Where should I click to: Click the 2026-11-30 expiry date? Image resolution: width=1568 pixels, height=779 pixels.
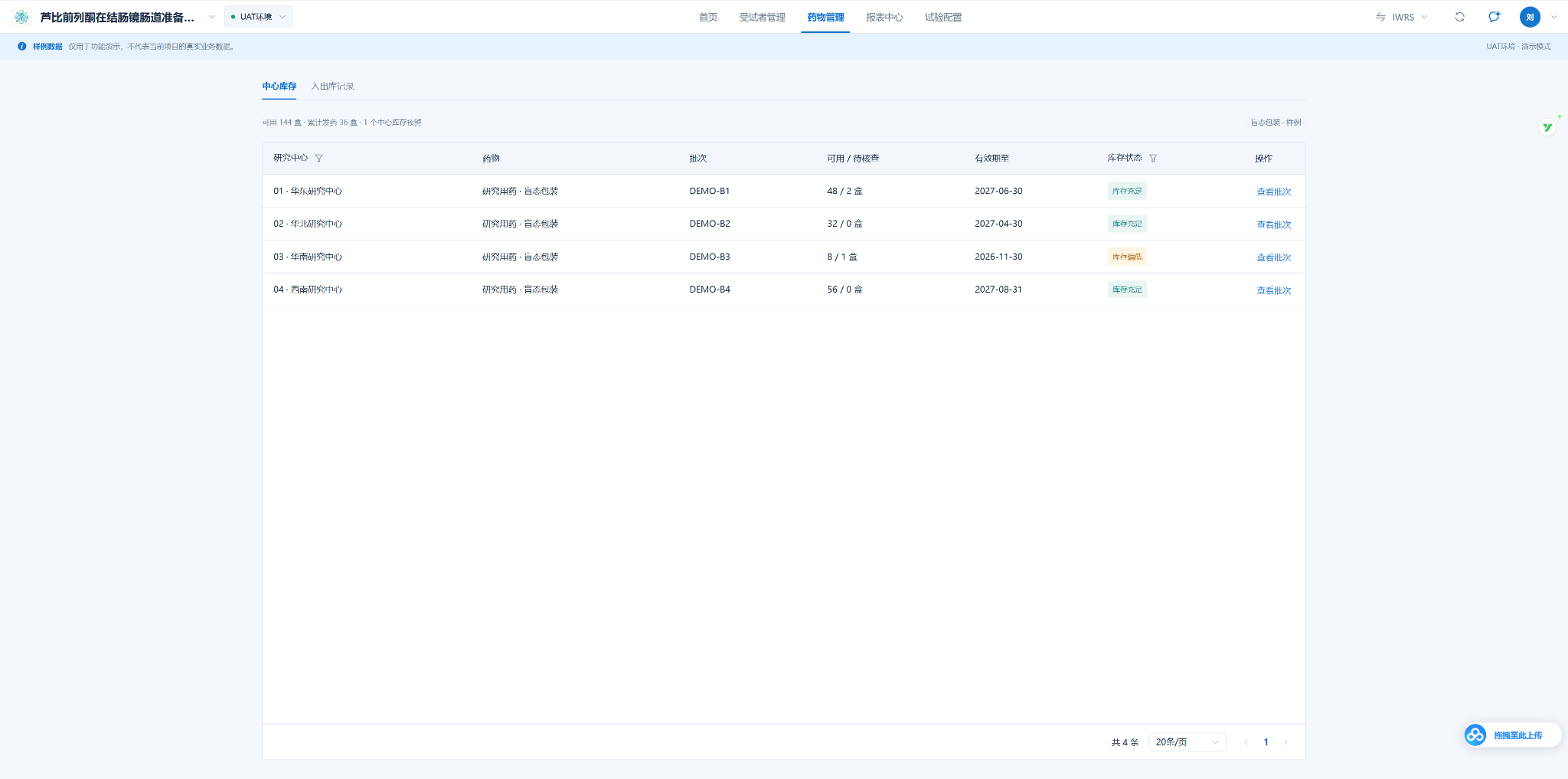pyautogui.click(x=998, y=257)
